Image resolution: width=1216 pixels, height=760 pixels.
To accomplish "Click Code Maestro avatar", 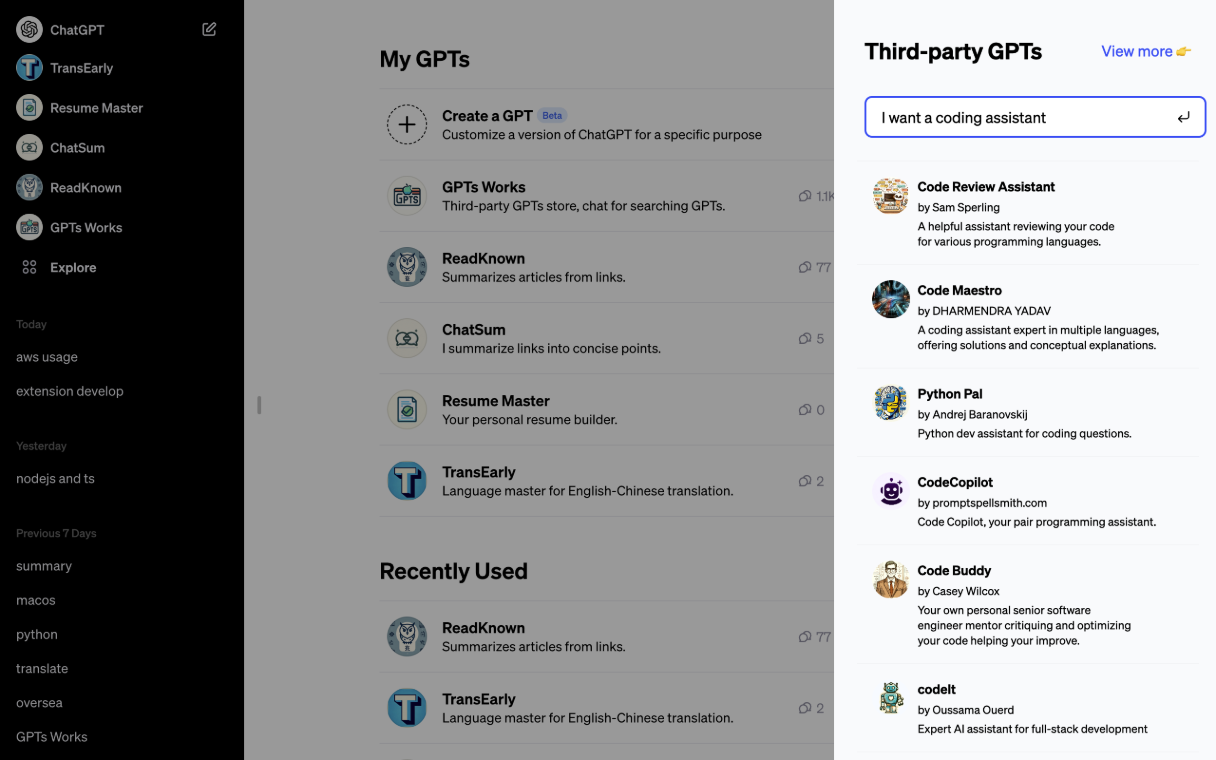I will (890, 299).
